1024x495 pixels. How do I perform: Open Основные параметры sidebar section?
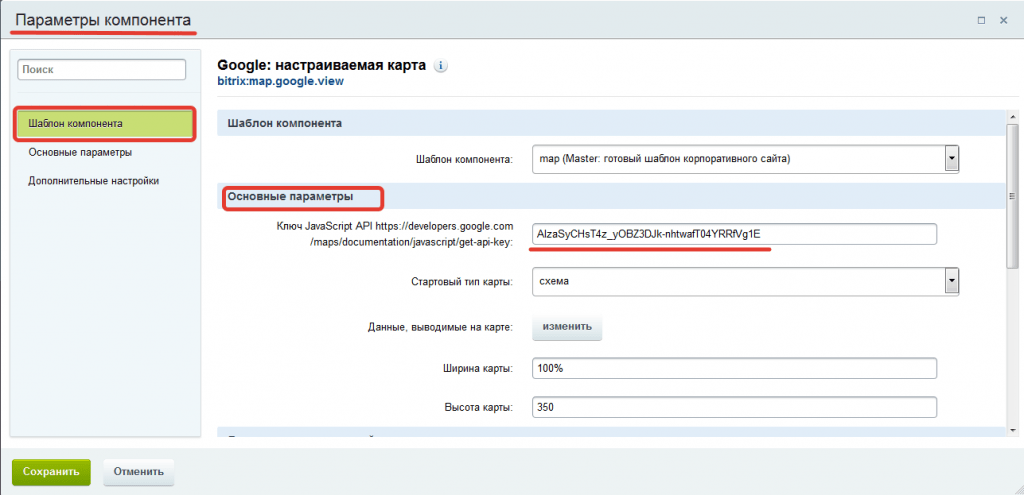(80, 152)
